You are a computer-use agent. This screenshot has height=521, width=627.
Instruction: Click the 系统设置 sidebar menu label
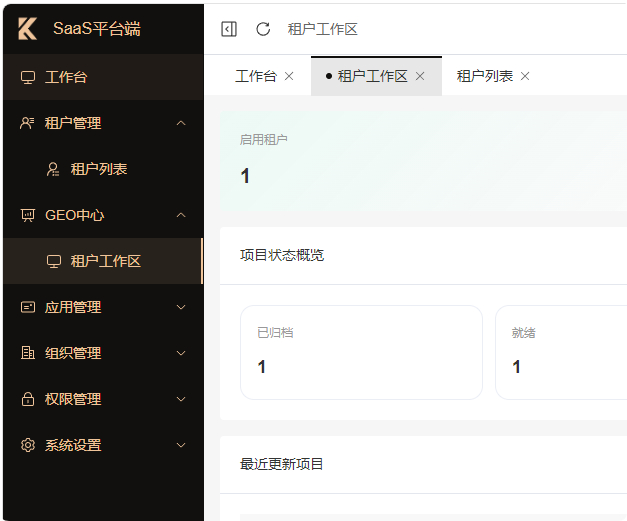[73, 445]
